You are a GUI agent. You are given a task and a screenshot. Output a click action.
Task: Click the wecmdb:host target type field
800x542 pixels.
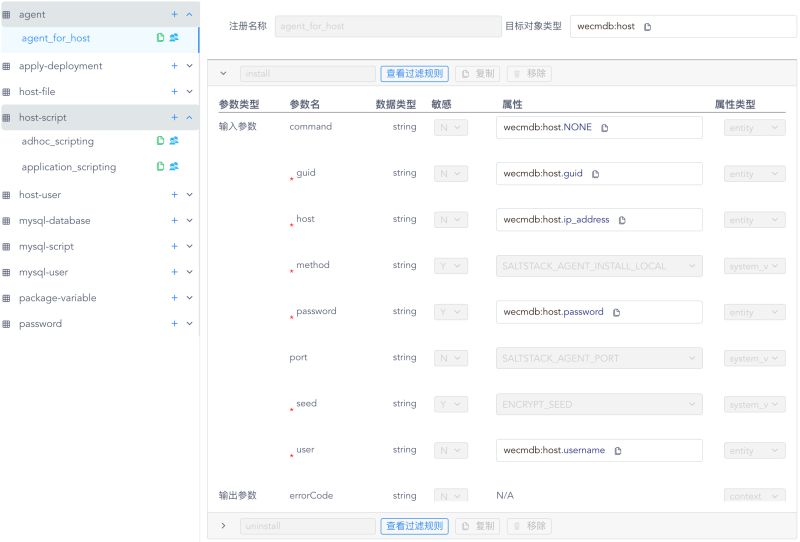(x=683, y=26)
